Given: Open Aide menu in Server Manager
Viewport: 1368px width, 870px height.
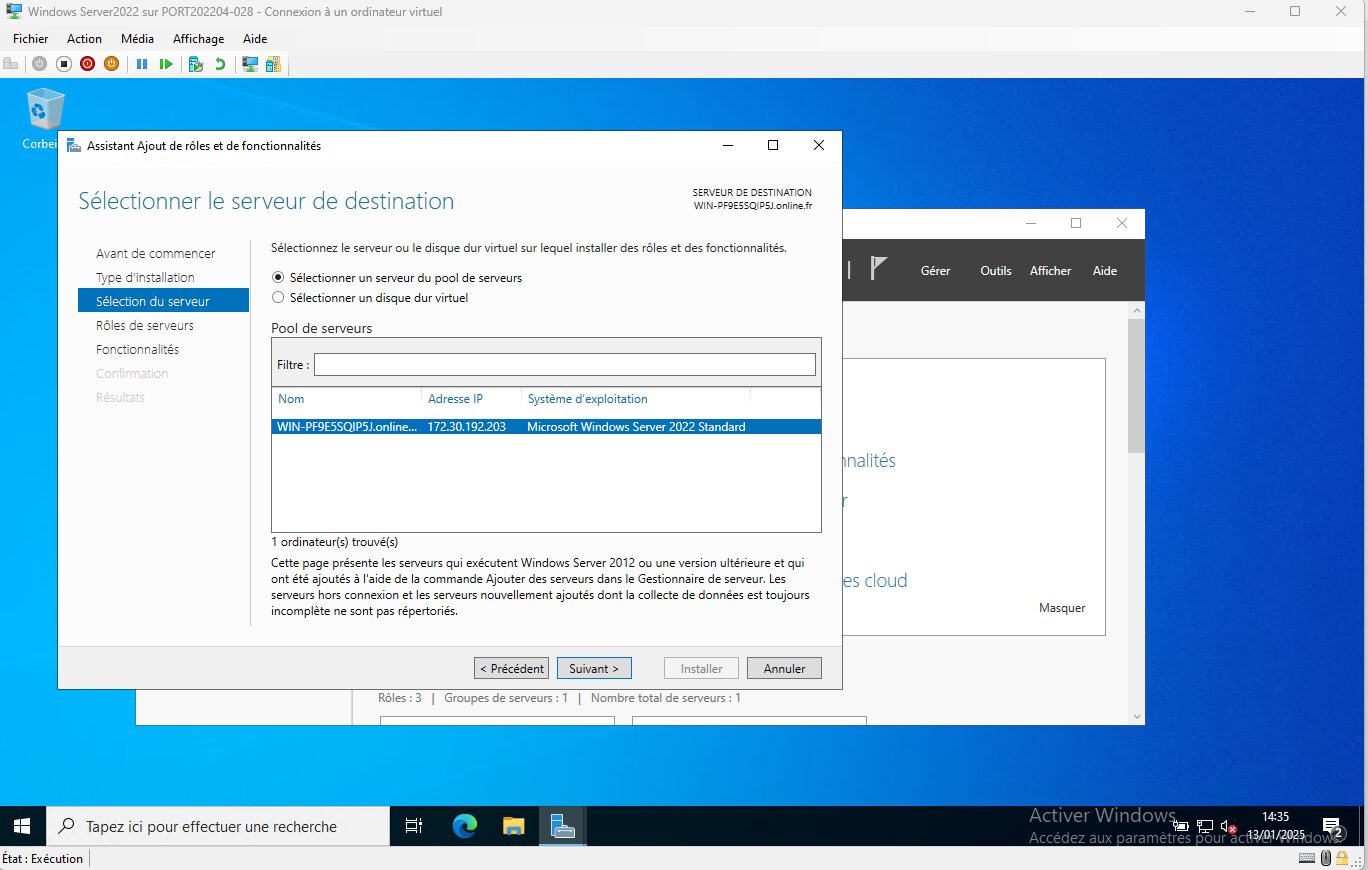Looking at the screenshot, I should 1105,270.
